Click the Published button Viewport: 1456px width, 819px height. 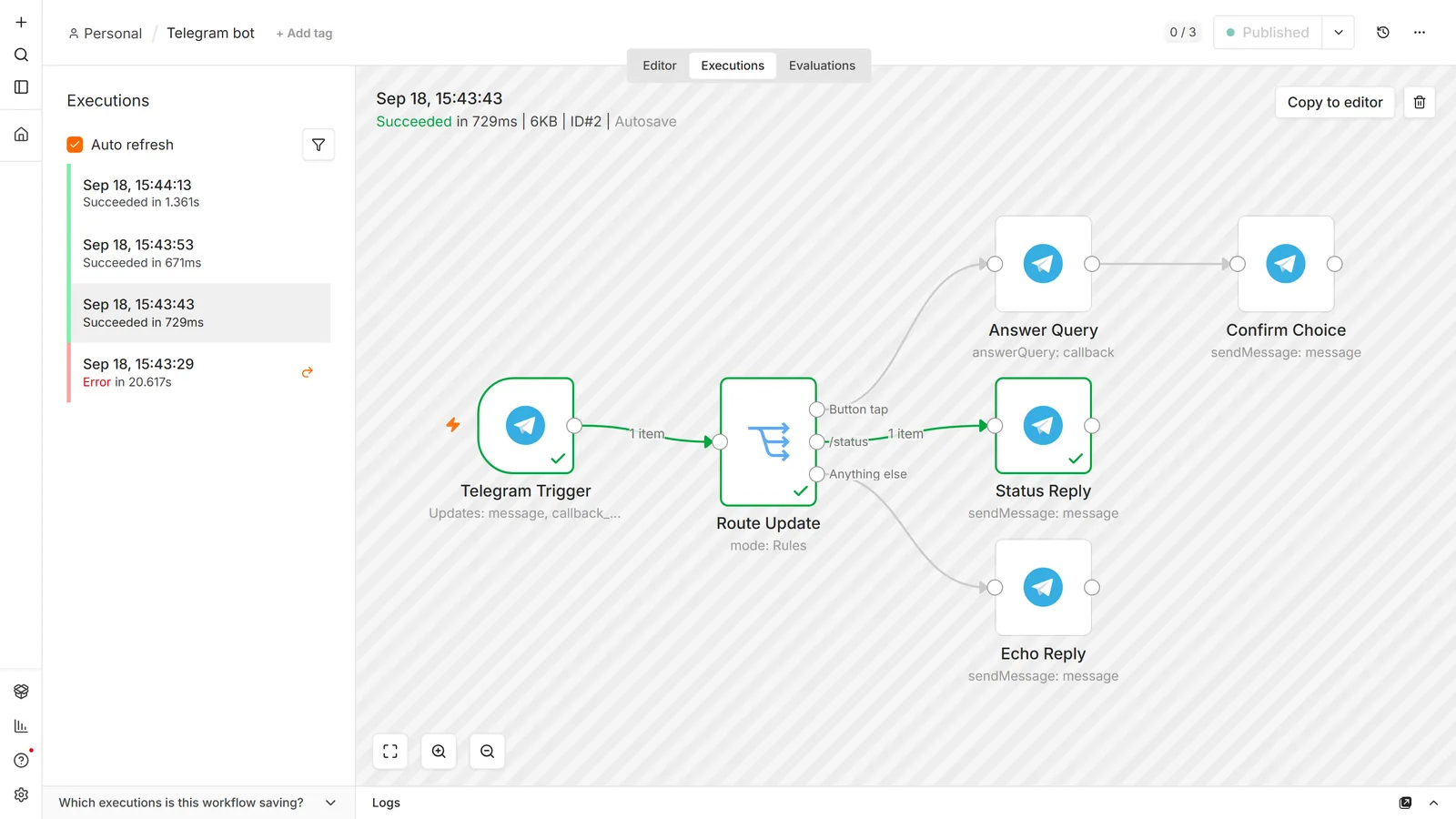click(x=1268, y=33)
